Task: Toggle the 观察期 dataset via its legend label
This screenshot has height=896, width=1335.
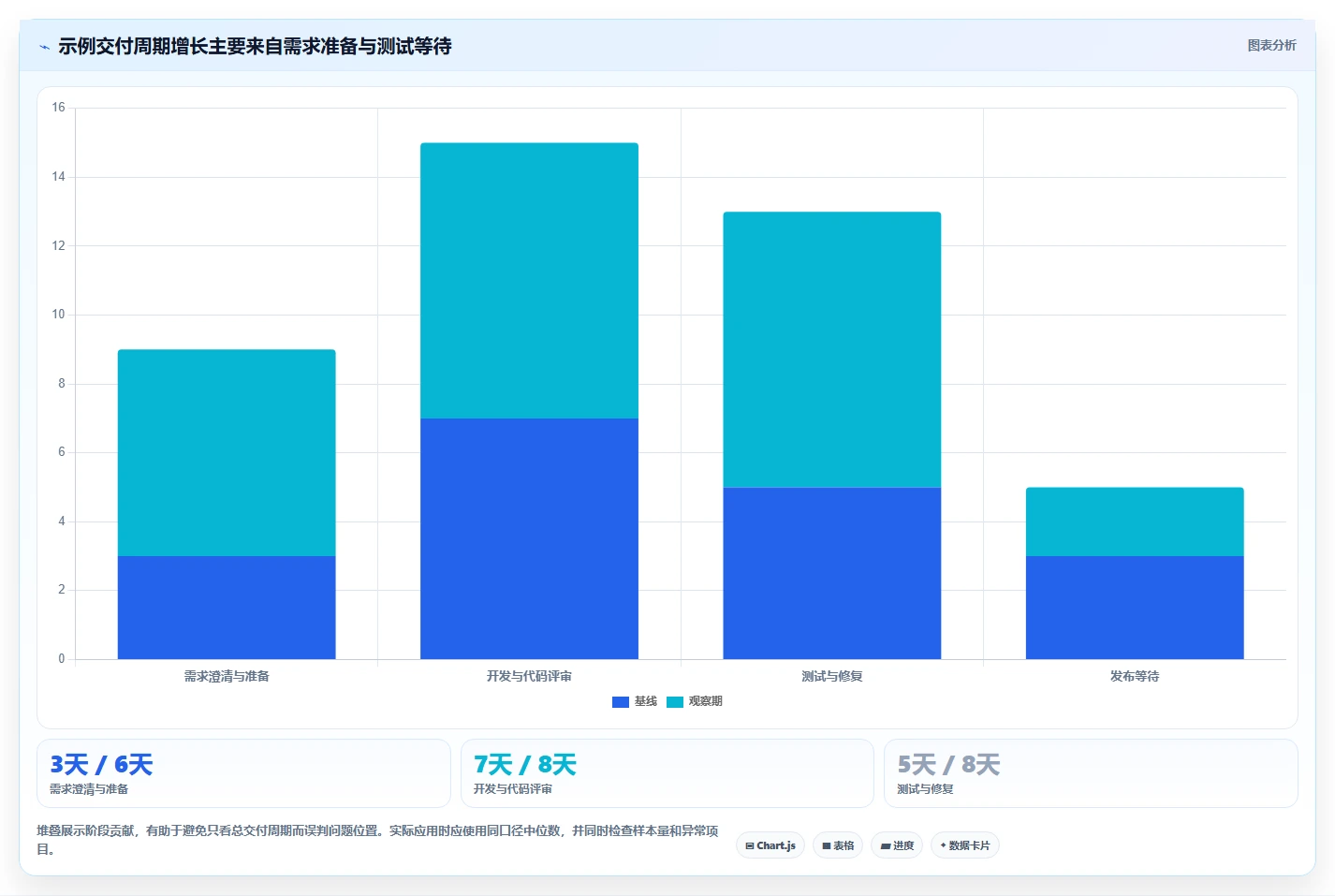Action: point(706,701)
